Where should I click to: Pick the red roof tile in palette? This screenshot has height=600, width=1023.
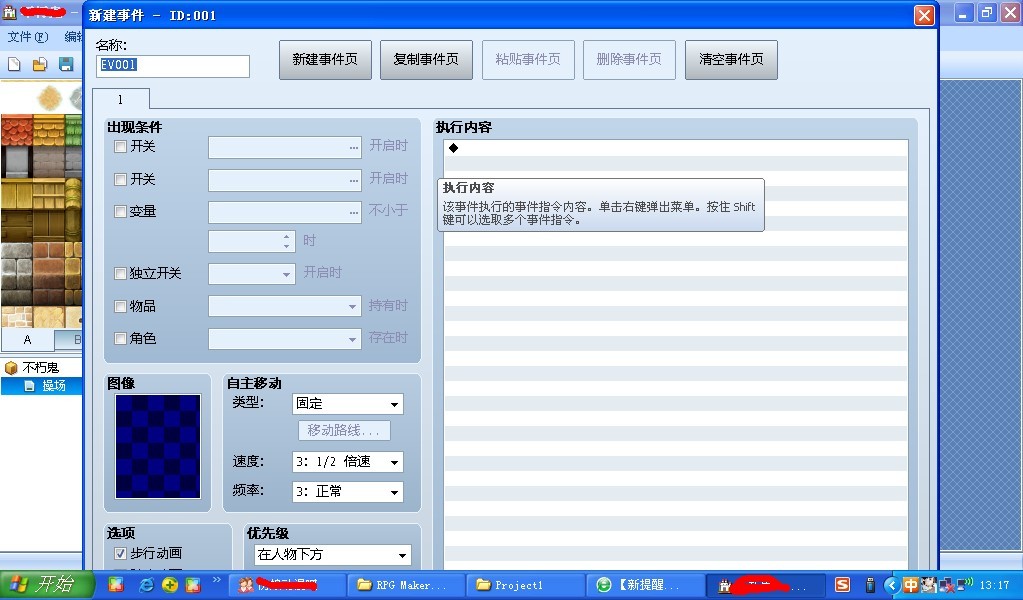tap(16, 130)
